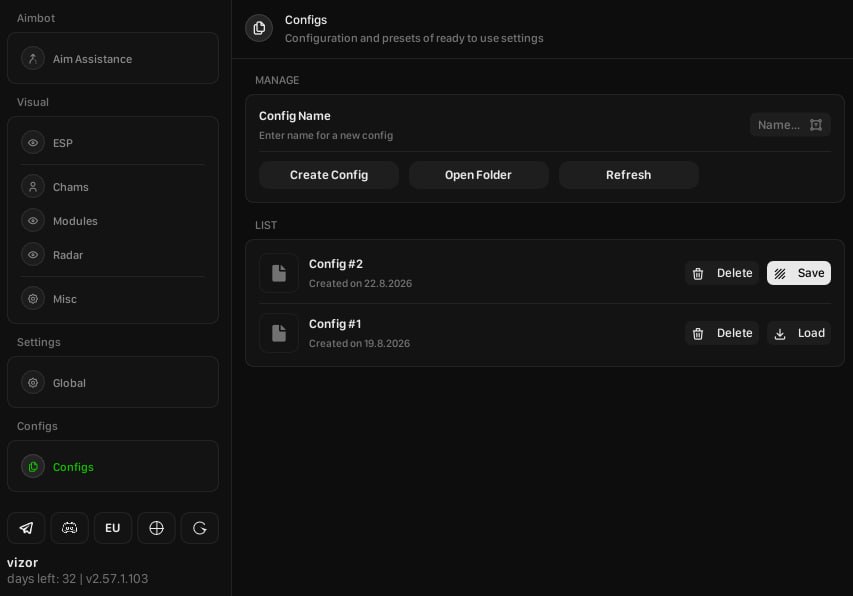
Task: Click the Config #2 file icon
Action: pyautogui.click(x=279, y=273)
